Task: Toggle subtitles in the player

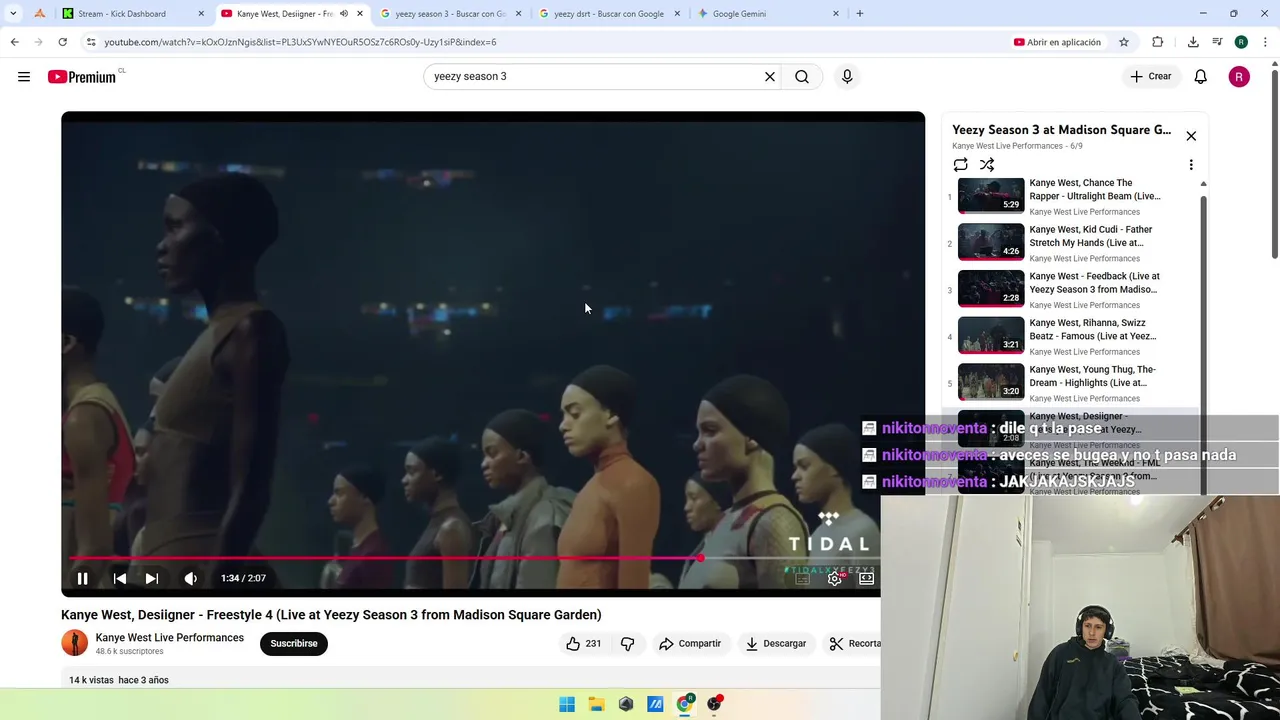Action: tap(802, 578)
